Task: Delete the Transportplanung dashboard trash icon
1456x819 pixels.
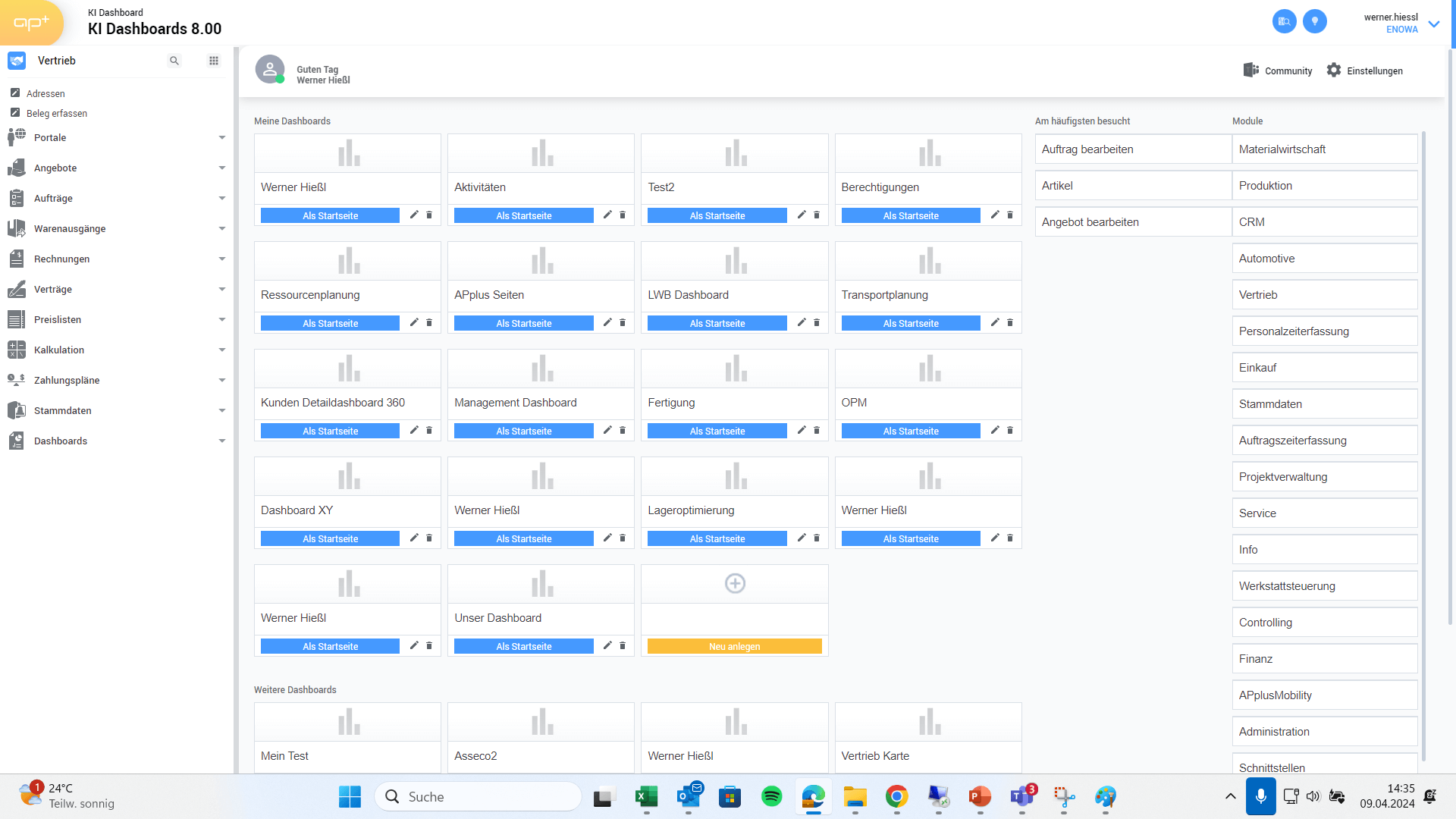Action: click(x=1010, y=322)
